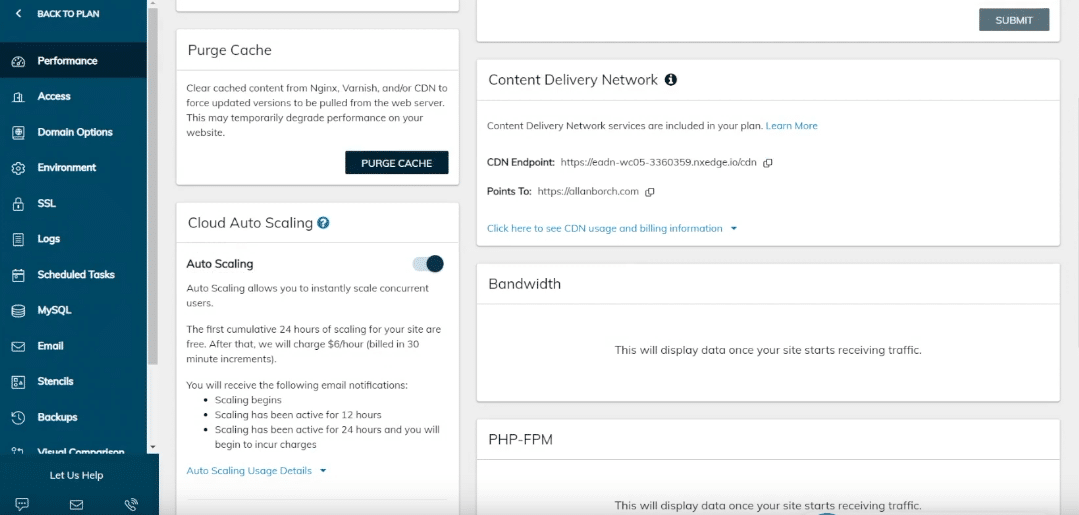Open the Access menu item
This screenshot has width=1079, height=515.
coord(73,96)
